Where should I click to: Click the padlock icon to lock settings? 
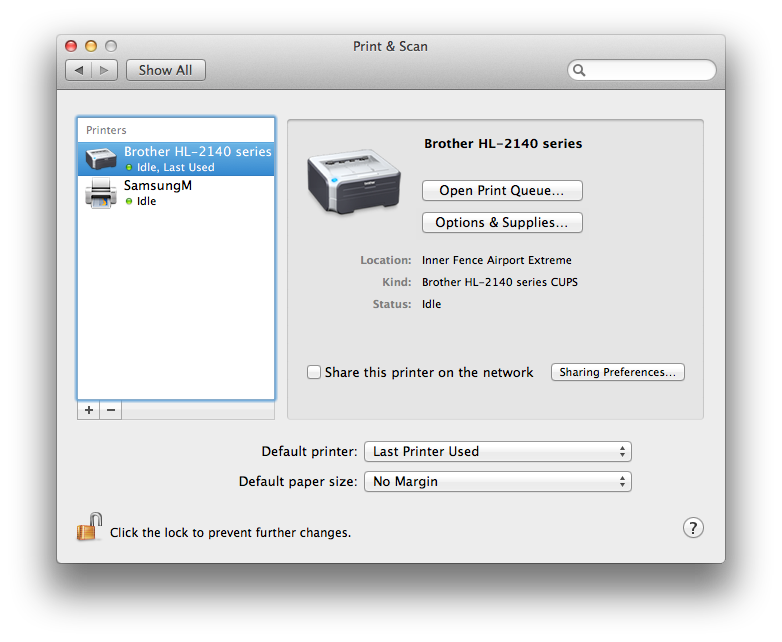click(x=90, y=528)
